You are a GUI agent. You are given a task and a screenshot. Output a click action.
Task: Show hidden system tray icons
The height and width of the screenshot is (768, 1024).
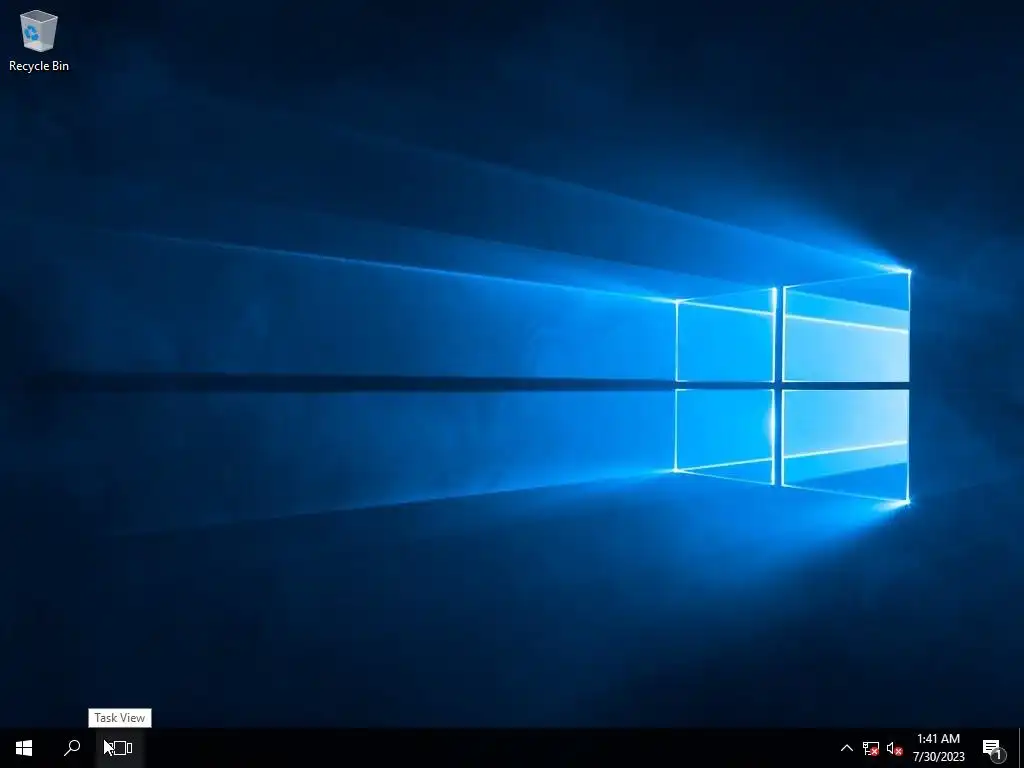point(846,748)
